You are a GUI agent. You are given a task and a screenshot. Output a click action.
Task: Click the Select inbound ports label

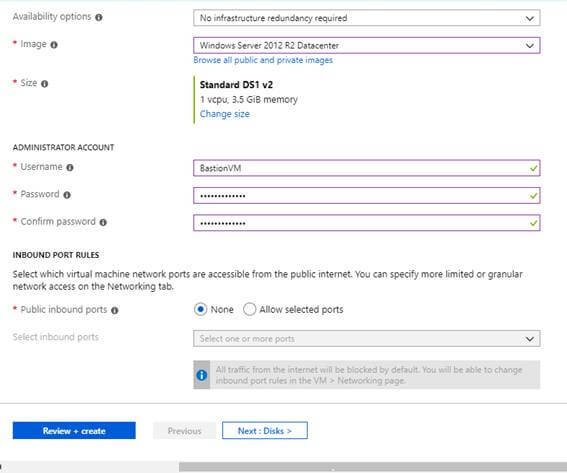click(x=56, y=337)
